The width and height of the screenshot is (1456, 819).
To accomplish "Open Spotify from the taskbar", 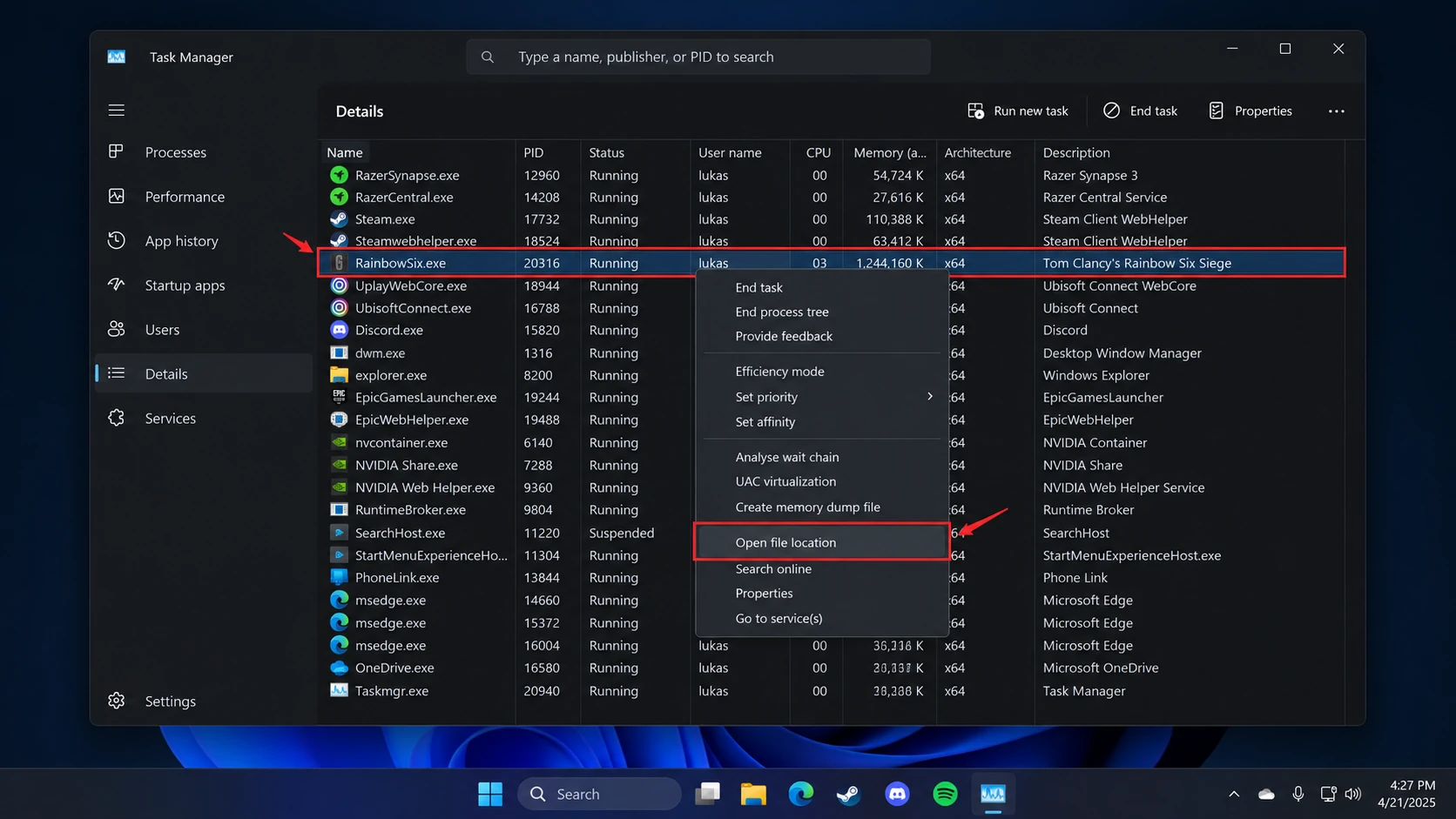I will pyautogui.click(x=945, y=794).
